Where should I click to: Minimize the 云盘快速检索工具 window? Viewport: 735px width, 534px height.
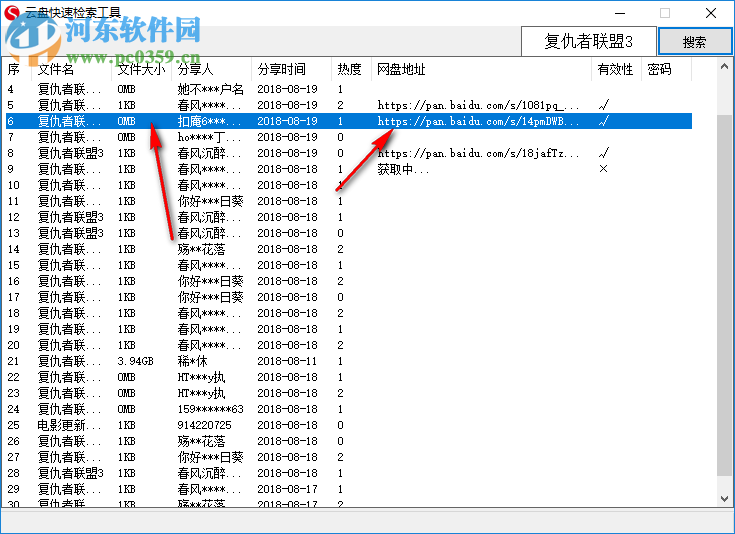(x=620, y=13)
